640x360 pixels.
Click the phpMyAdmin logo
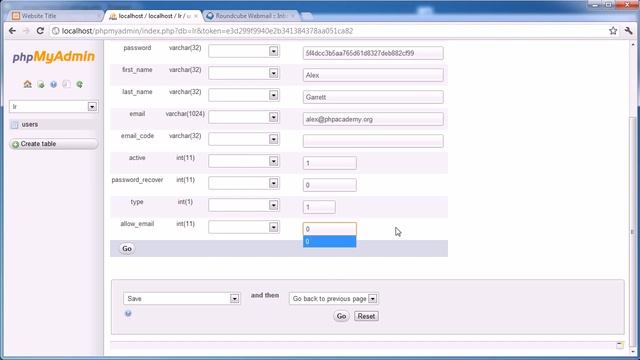pos(53,57)
